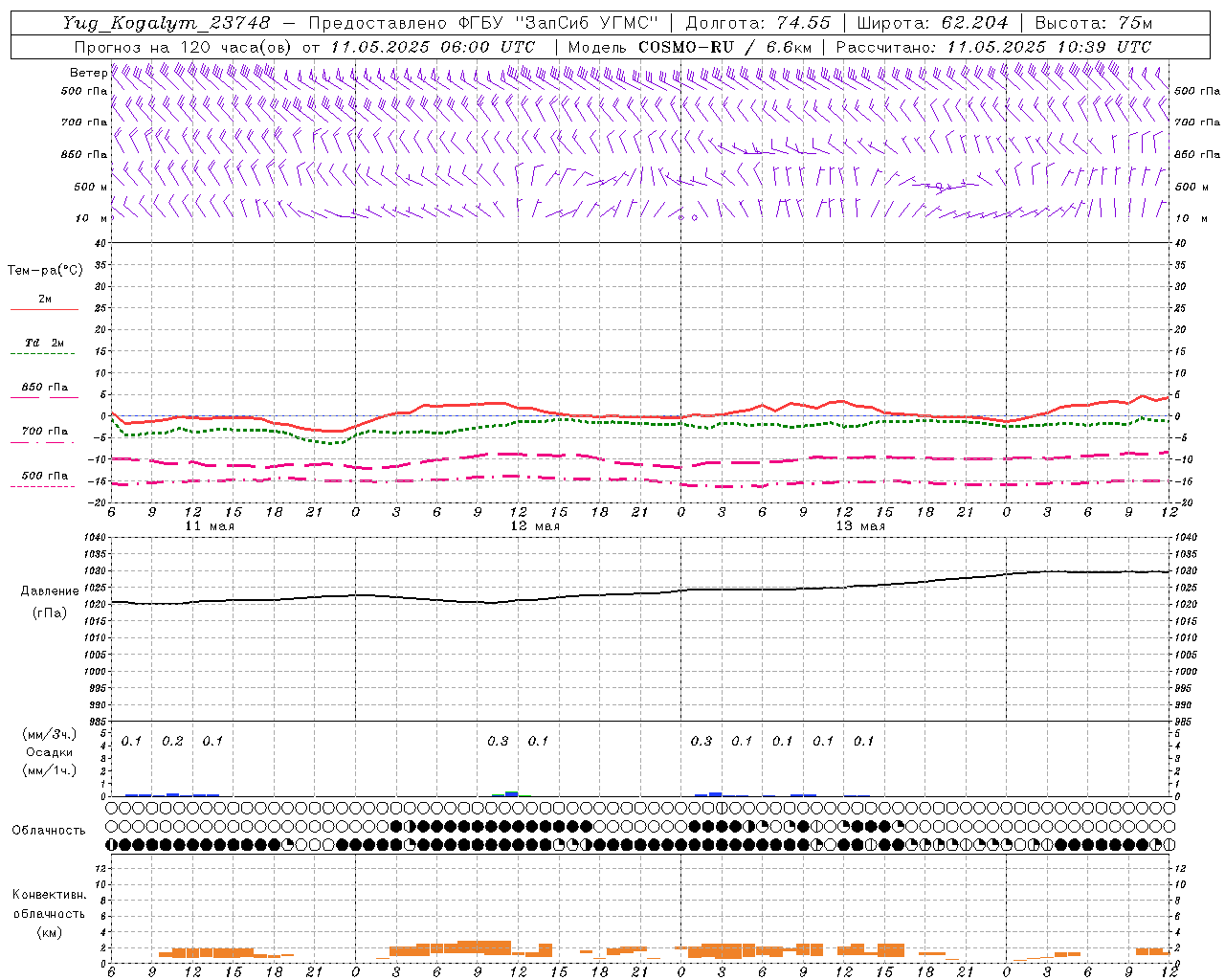
Task: Click 'Предоставлено ФГБУ "ЗапСиб УГМС"' provider text
Action: [x=483, y=23]
